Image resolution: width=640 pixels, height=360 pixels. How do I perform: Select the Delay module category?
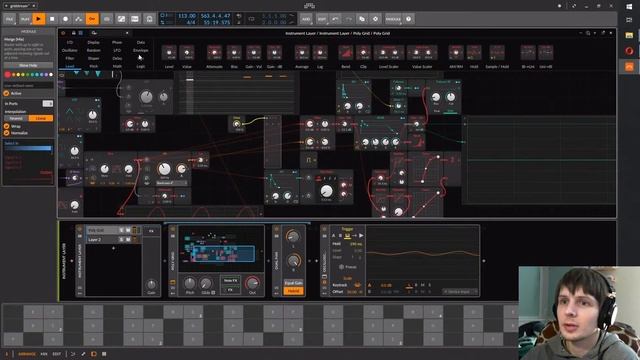pyautogui.click(x=117, y=58)
